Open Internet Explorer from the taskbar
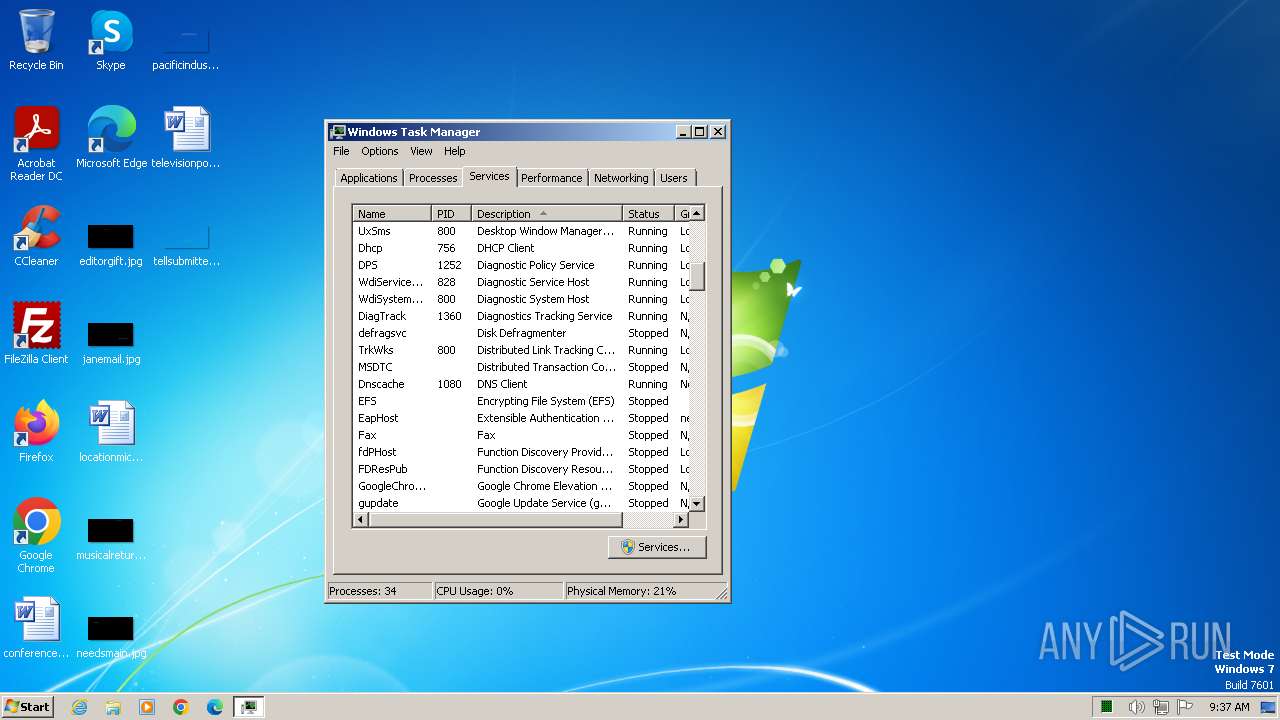 (79, 707)
